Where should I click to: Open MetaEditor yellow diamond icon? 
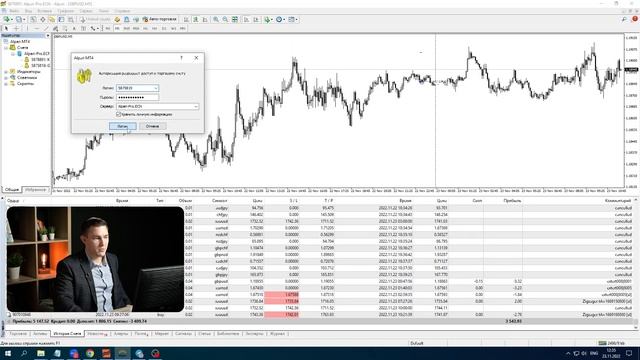(117, 19)
